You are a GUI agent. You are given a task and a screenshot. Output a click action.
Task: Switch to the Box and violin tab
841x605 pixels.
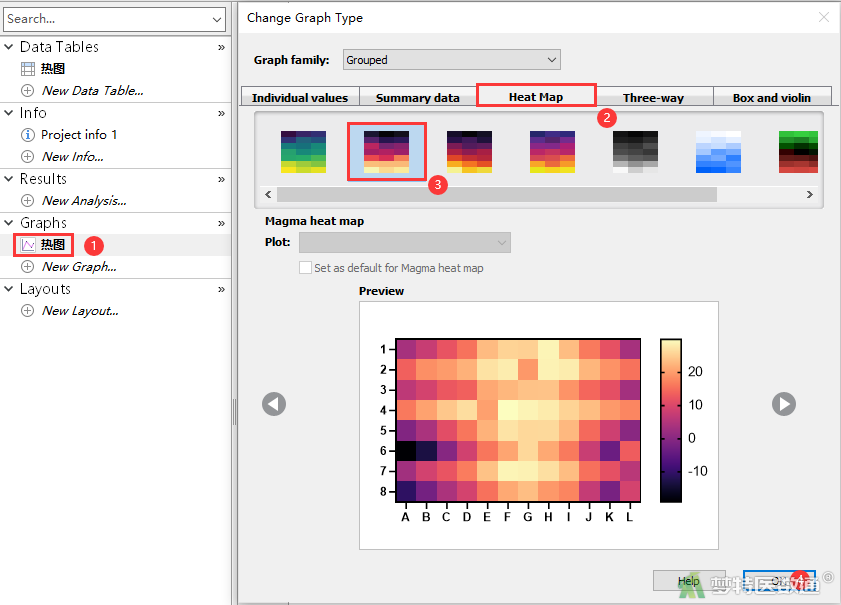point(772,98)
